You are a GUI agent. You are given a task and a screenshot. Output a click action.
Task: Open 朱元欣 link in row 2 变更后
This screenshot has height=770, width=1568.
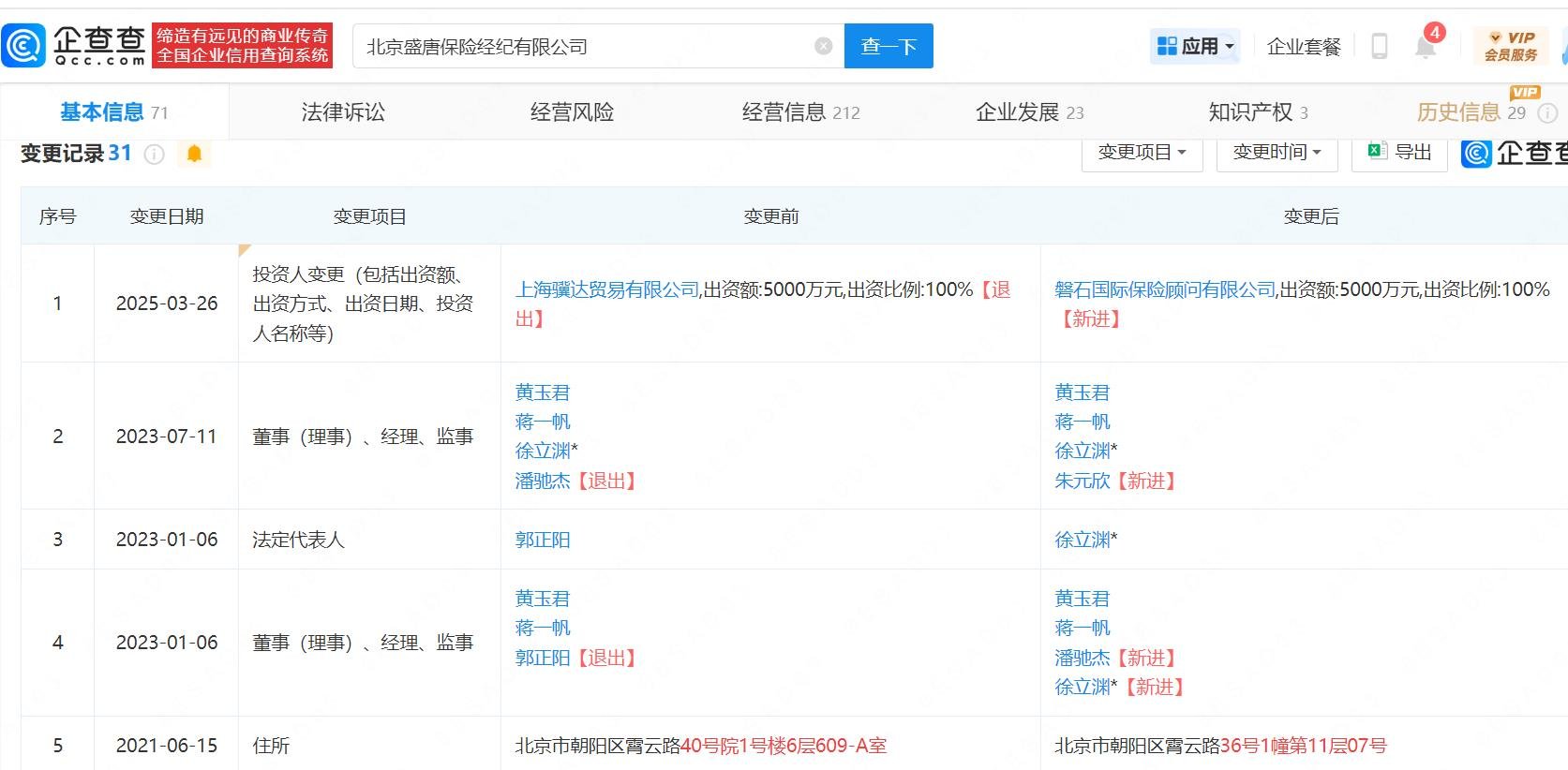1083,481
